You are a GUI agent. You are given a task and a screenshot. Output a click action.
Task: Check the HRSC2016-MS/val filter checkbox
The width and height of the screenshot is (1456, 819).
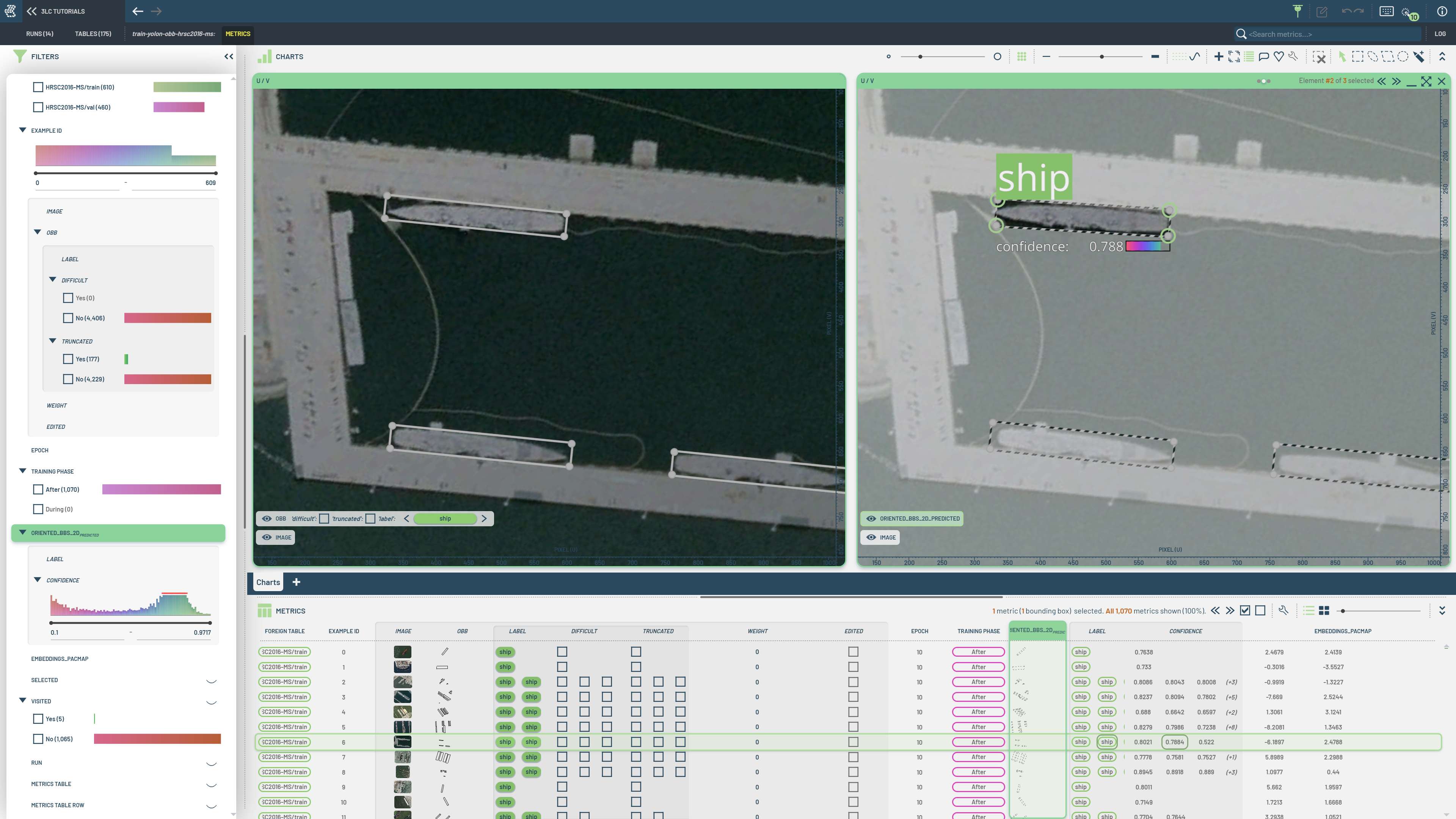[x=38, y=107]
